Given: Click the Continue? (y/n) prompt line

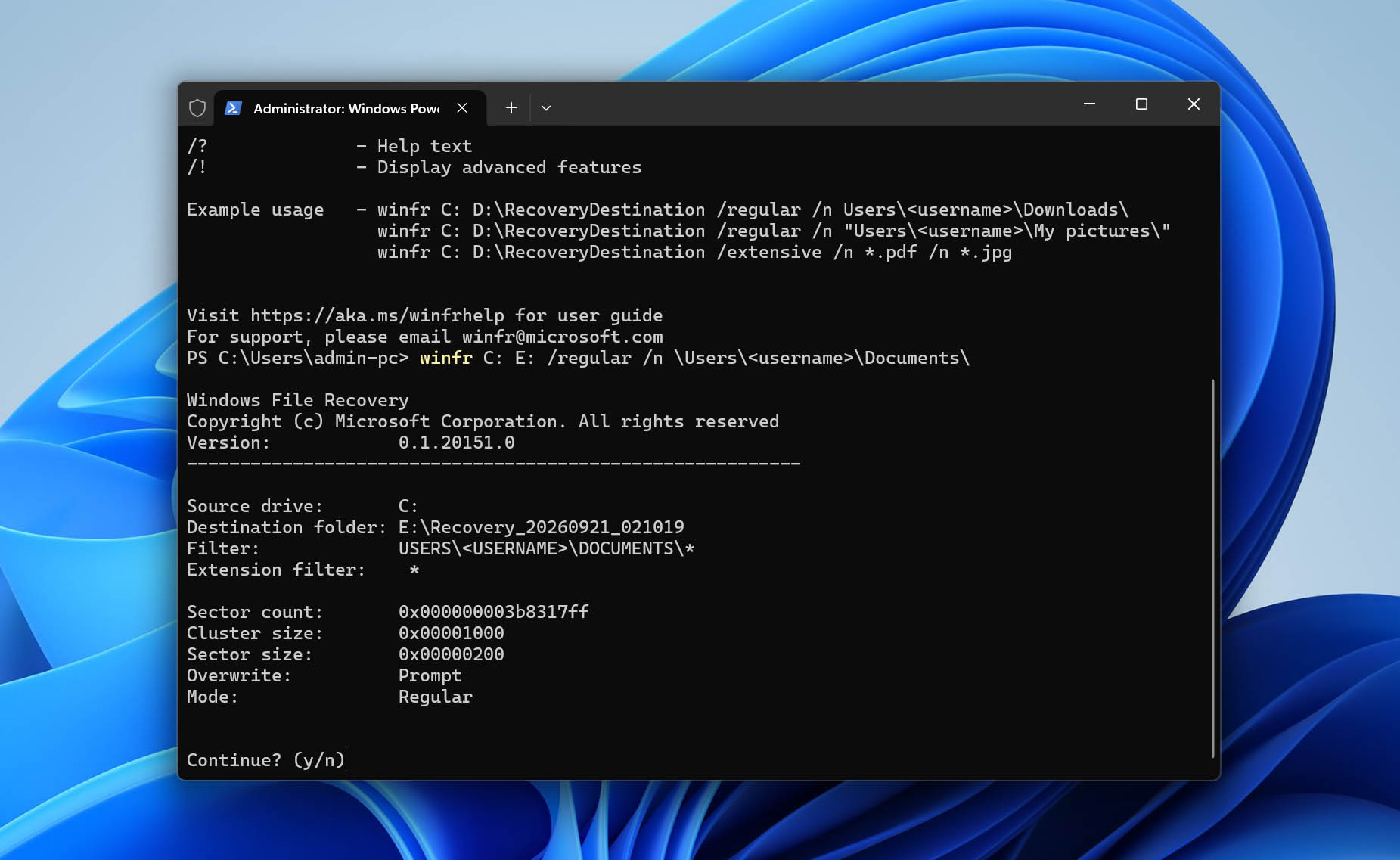Looking at the screenshot, I should [x=265, y=760].
